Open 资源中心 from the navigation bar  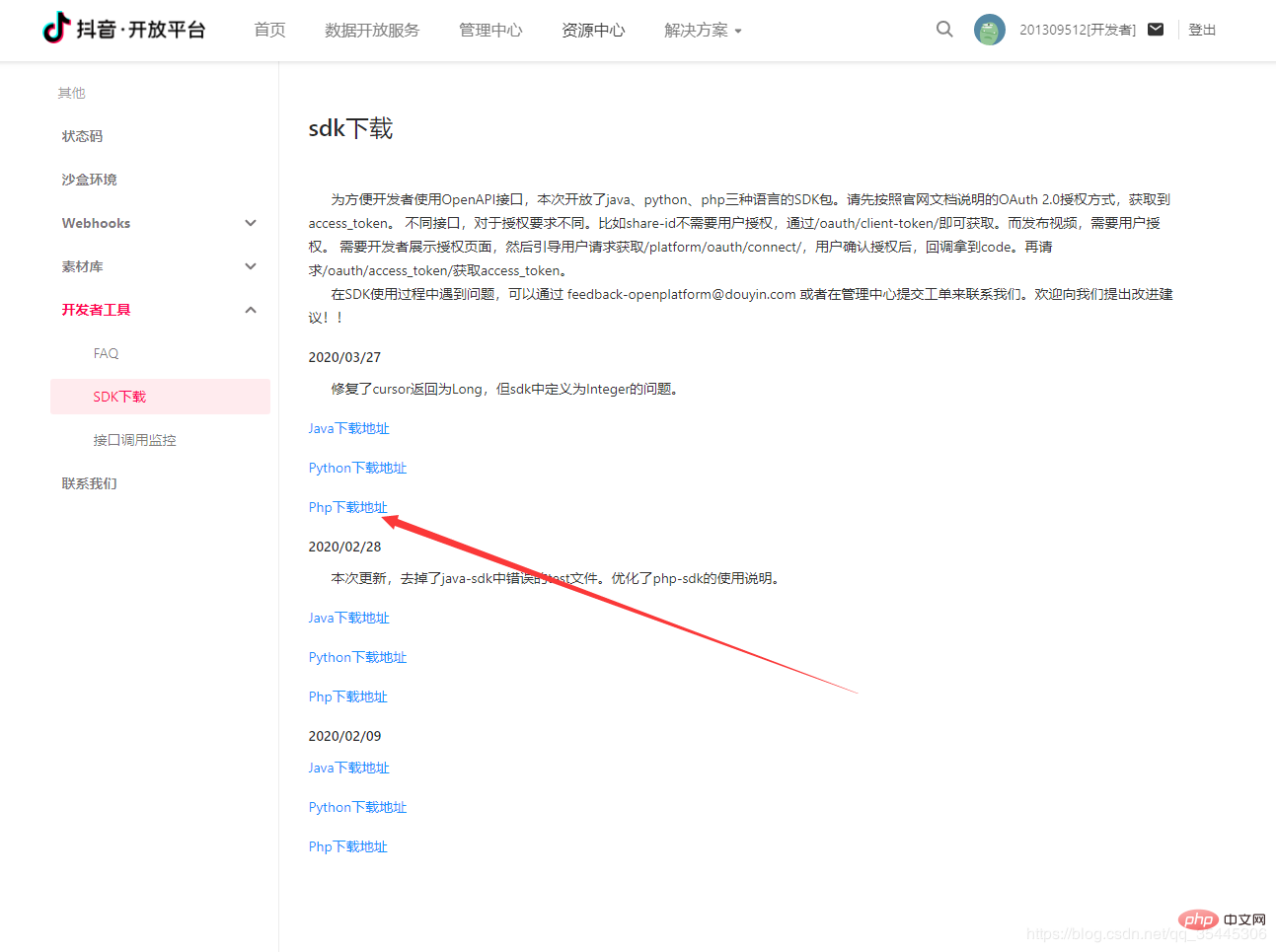coord(592,30)
